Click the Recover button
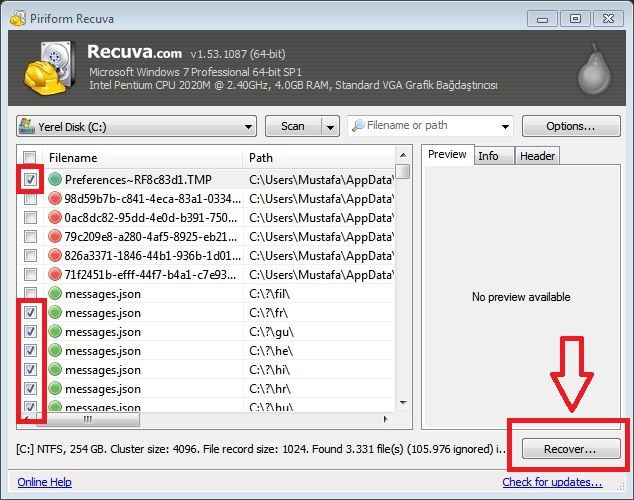634x500 pixels. coord(571,449)
